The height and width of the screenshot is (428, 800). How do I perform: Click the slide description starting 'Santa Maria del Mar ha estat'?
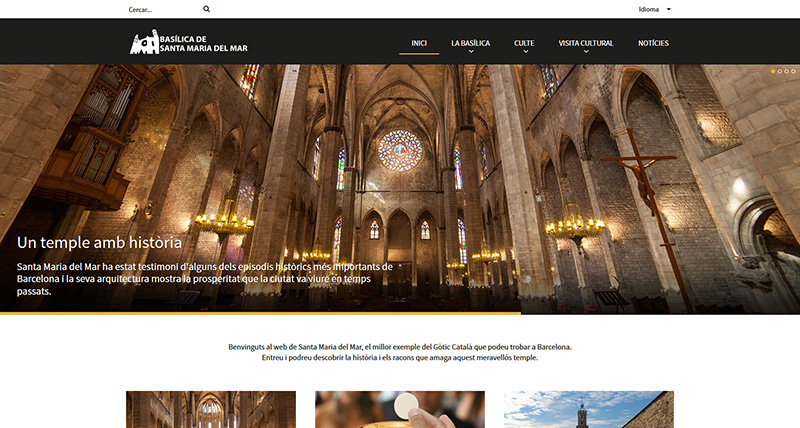205,279
